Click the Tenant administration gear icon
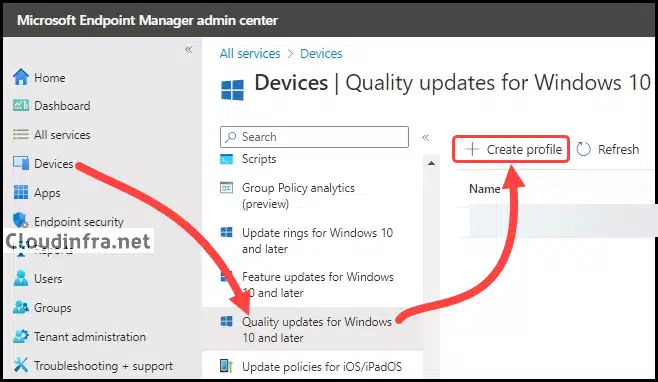658x382 pixels. pyautogui.click(x=21, y=336)
